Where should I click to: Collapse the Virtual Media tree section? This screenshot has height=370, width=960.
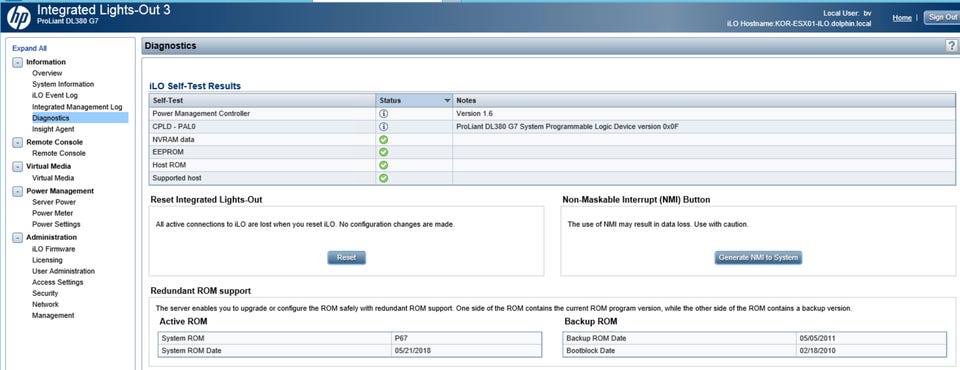(17, 166)
